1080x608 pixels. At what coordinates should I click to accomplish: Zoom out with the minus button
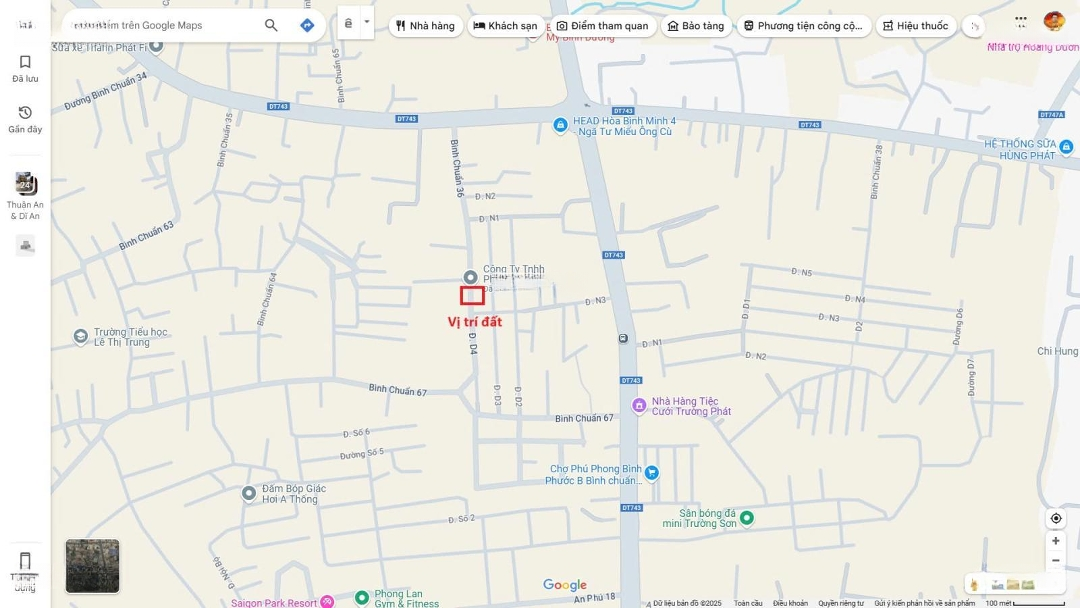pos(1055,561)
